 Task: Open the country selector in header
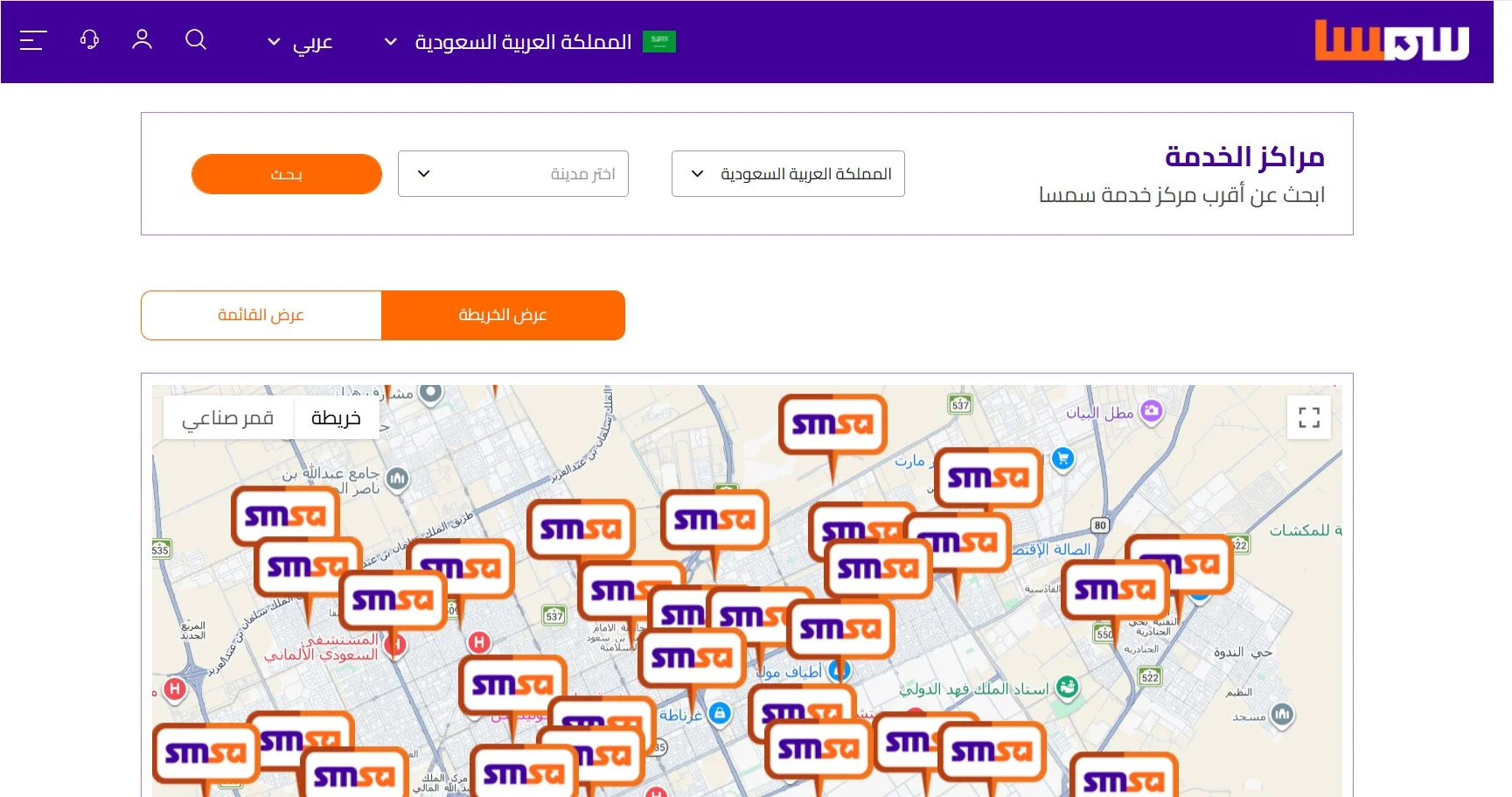pyautogui.click(x=523, y=42)
